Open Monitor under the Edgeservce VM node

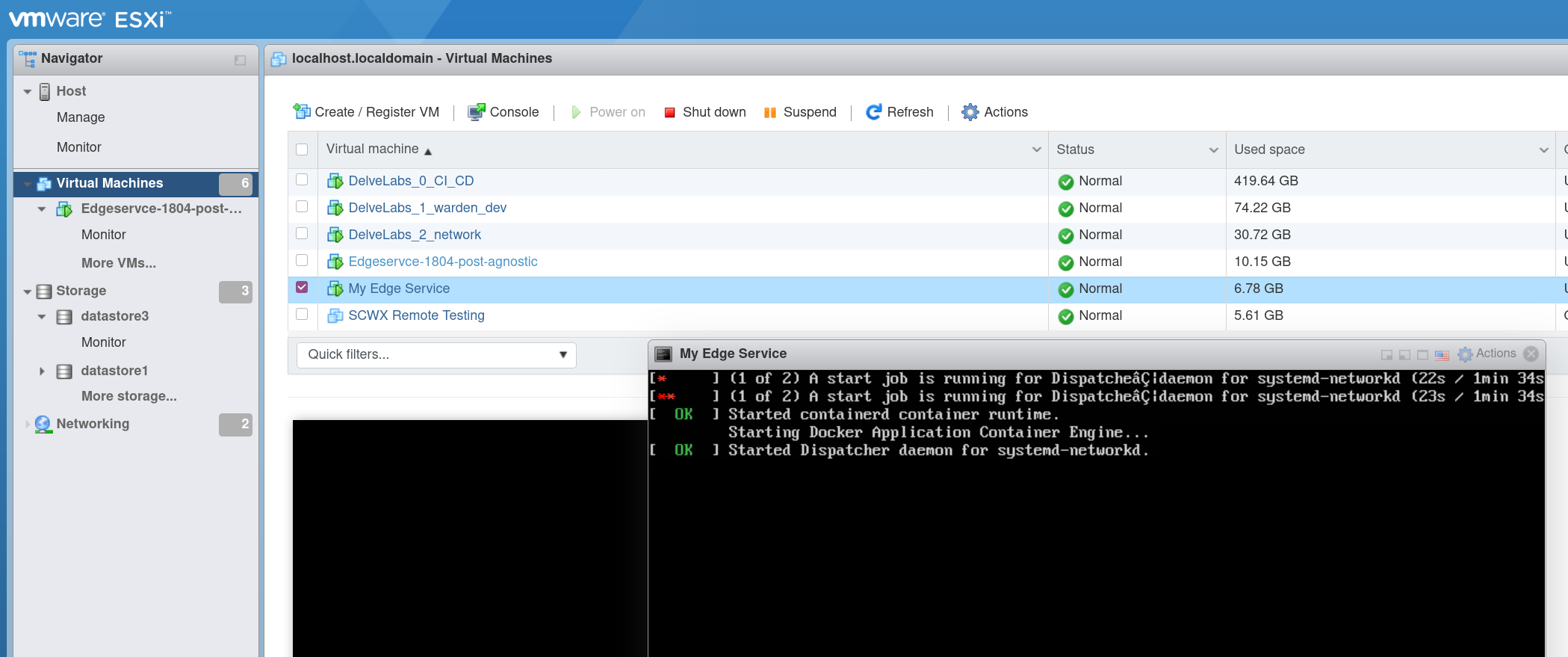pos(104,235)
